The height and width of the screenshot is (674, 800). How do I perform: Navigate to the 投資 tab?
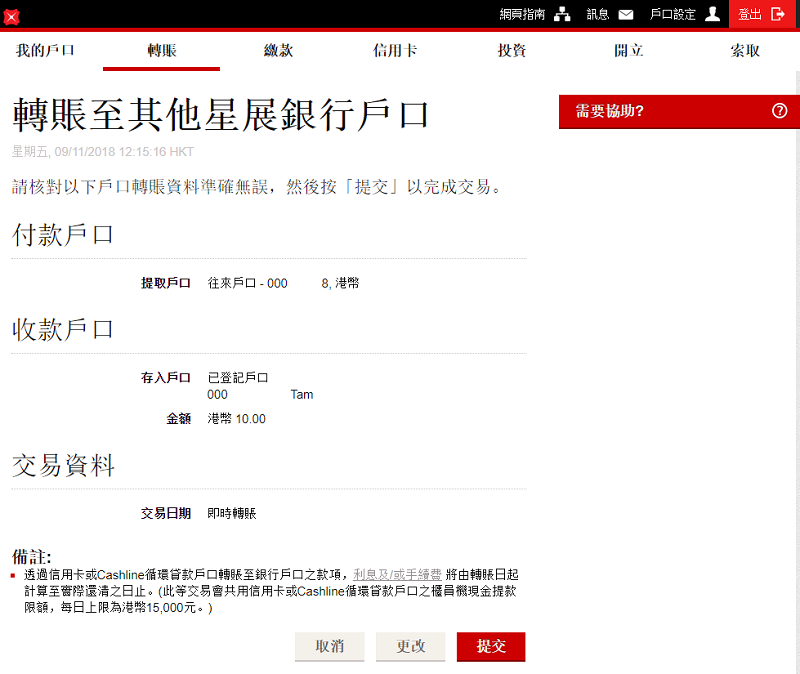click(x=511, y=50)
